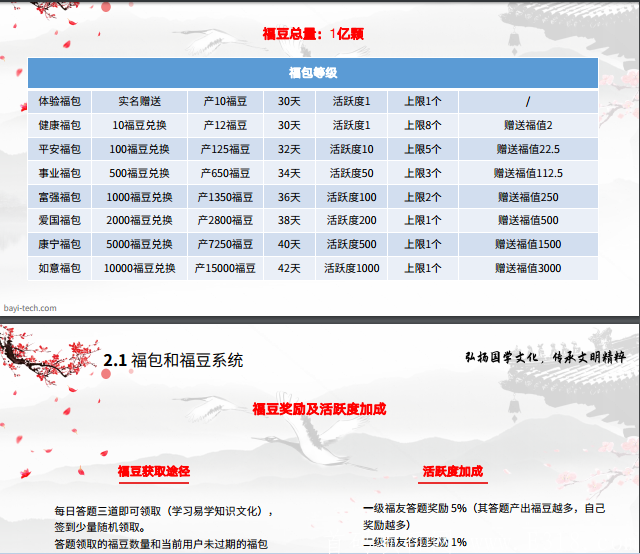
Task: Select the '健康福包' row label
Action: pyautogui.click(x=60, y=125)
